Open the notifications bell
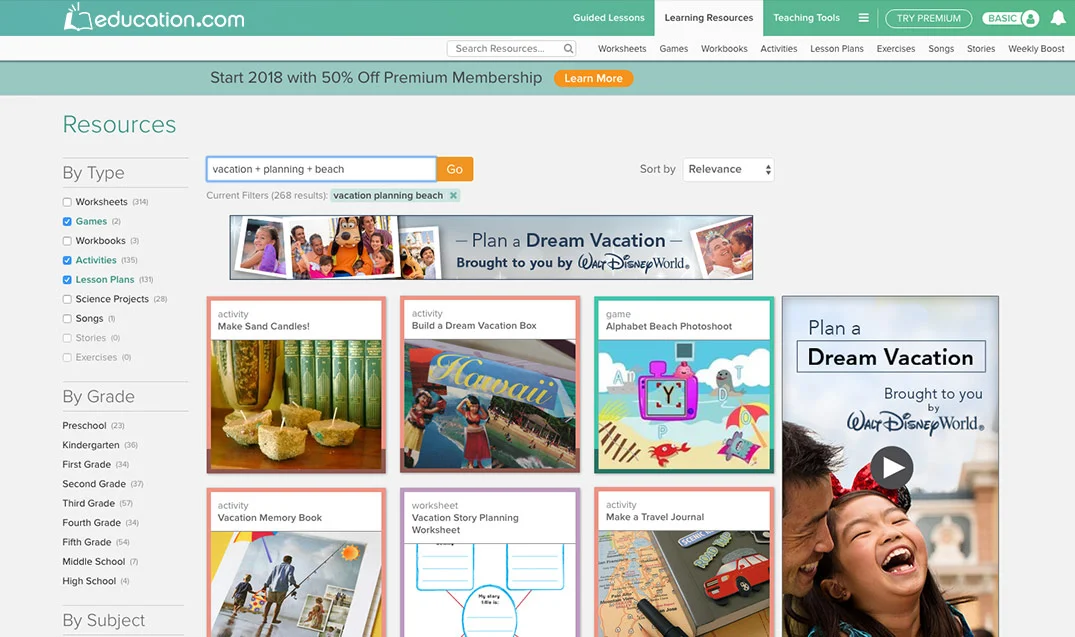Viewport: 1075px width, 637px height. tap(1058, 18)
